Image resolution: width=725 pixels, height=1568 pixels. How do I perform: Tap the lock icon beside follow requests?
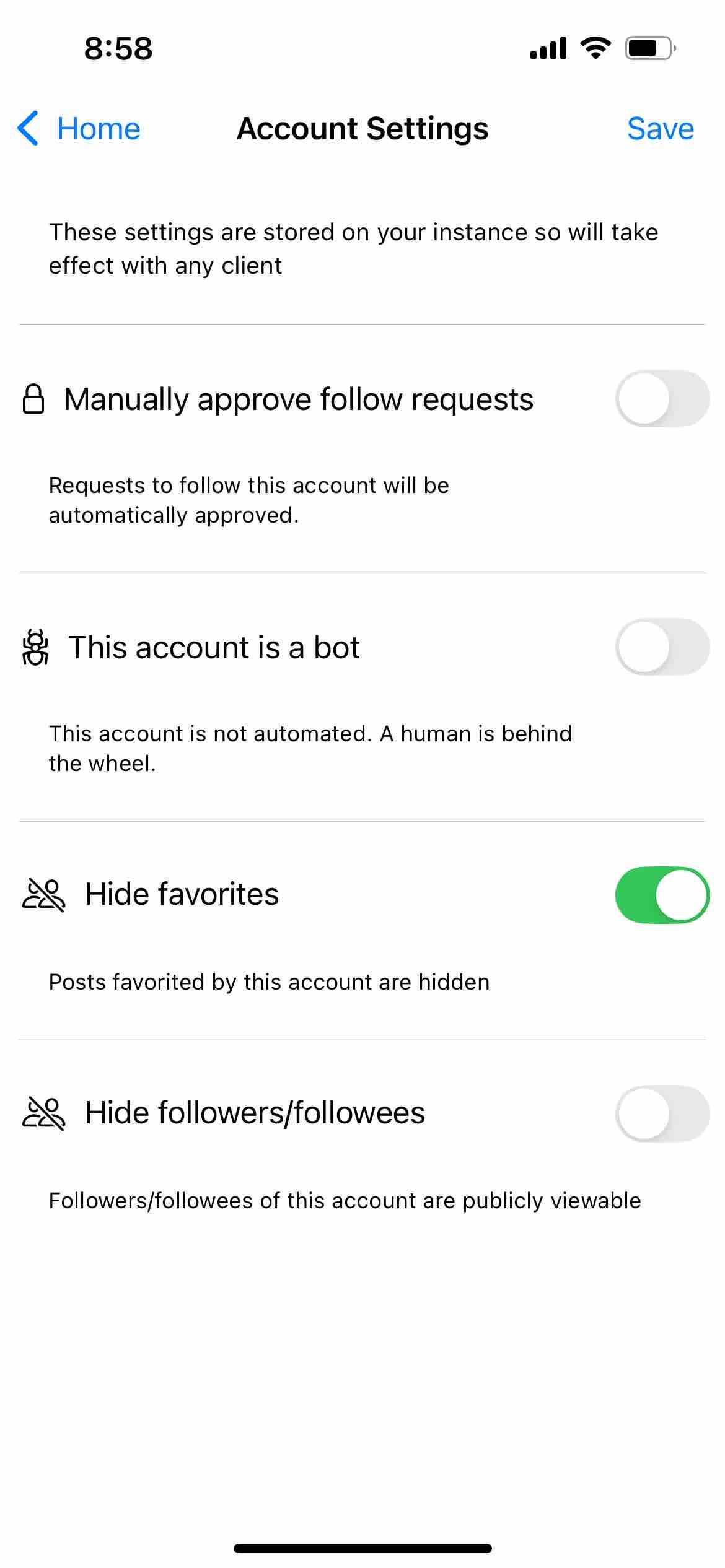(x=33, y=399)
